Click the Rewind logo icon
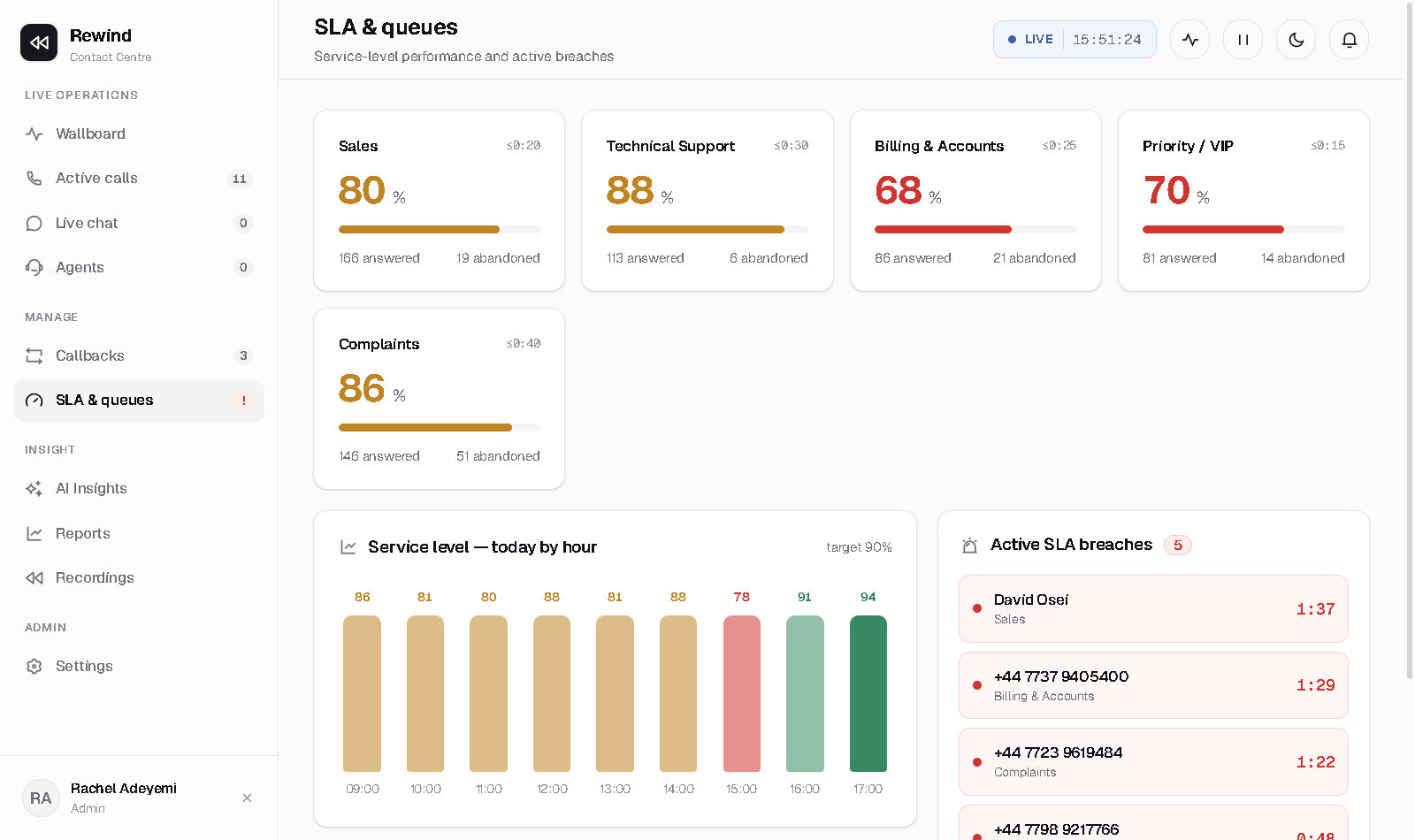This screenshot has height=840, width=1415. tap(39, 42)
